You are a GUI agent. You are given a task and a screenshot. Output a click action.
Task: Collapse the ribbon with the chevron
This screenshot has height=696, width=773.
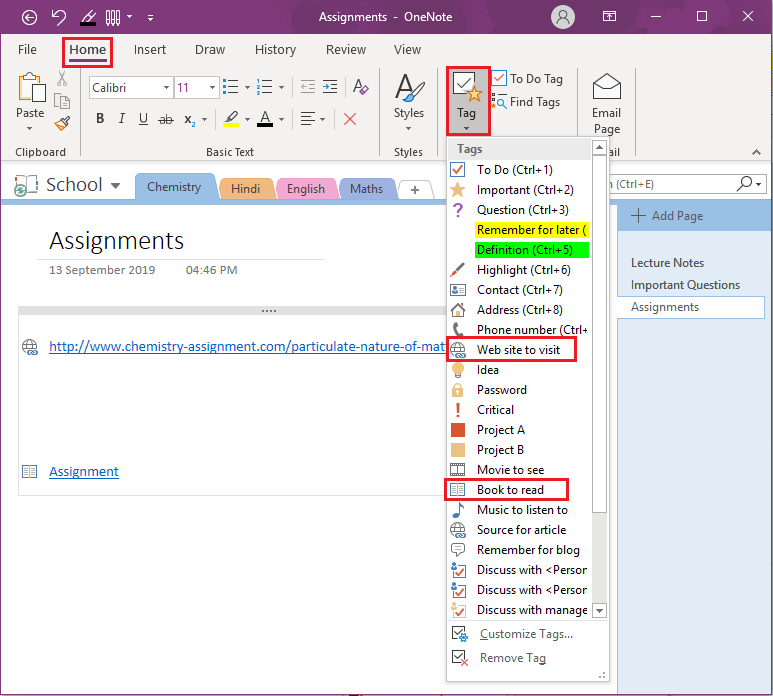pos(756,152)
